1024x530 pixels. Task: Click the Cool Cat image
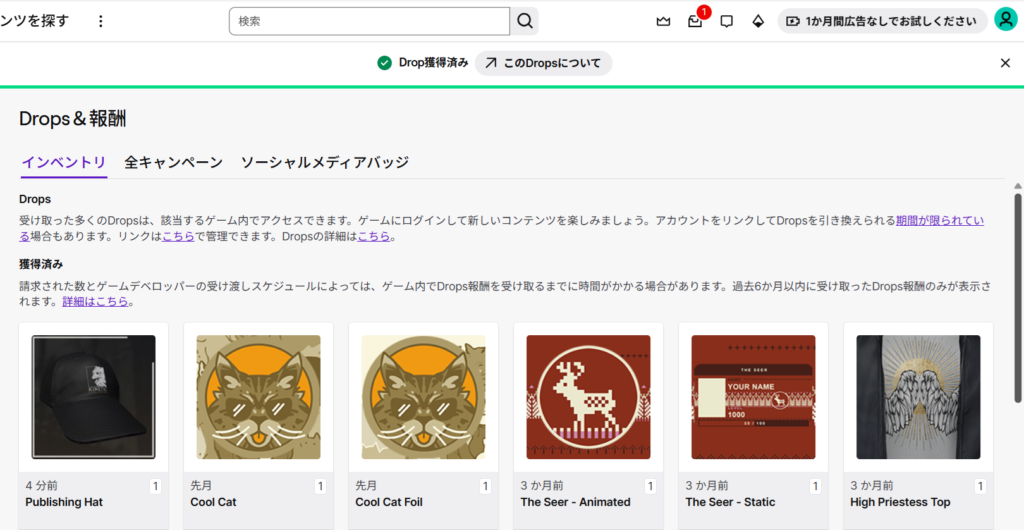click(259, 397)
